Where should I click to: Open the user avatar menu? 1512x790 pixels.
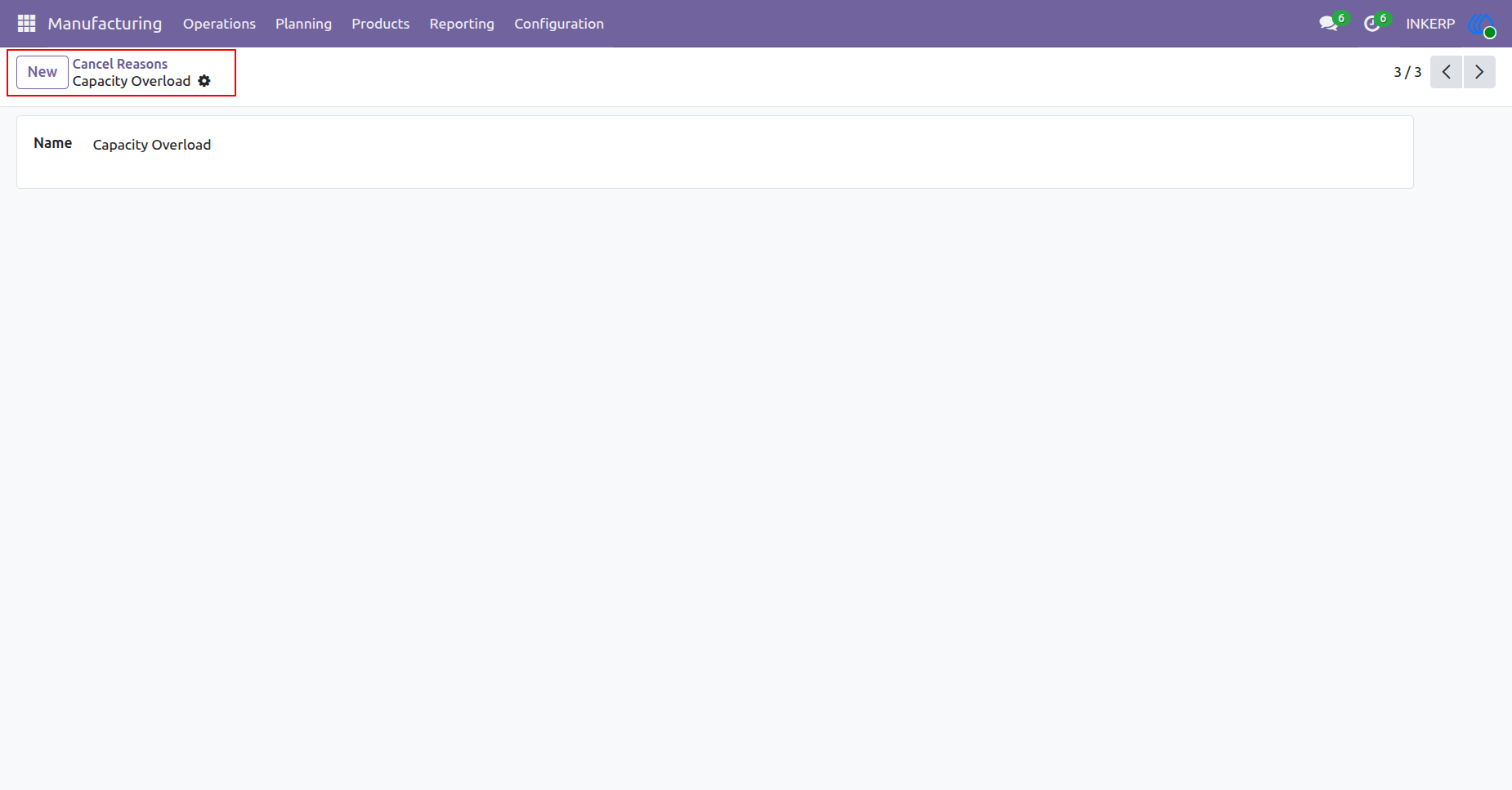pos(1482,24)
